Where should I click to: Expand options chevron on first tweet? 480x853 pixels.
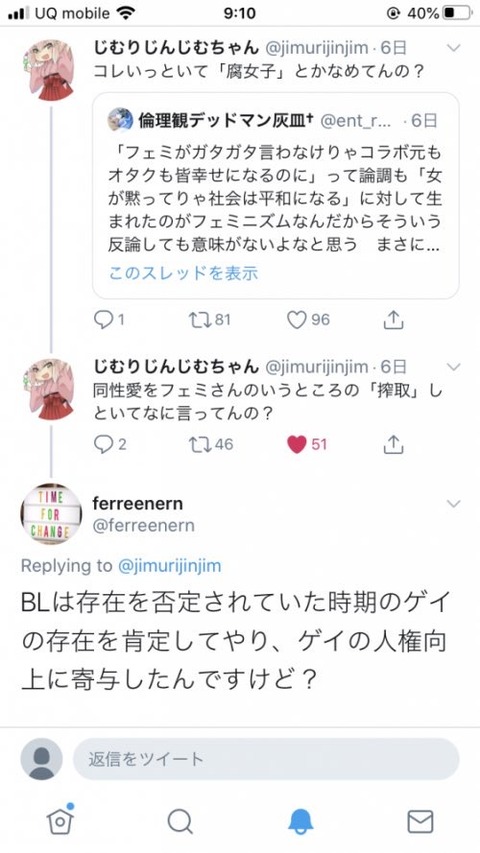tap(453, 48)
